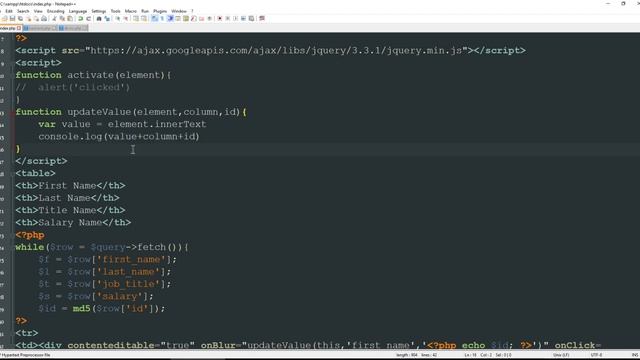Open the Language menu

tap(78, 11)
